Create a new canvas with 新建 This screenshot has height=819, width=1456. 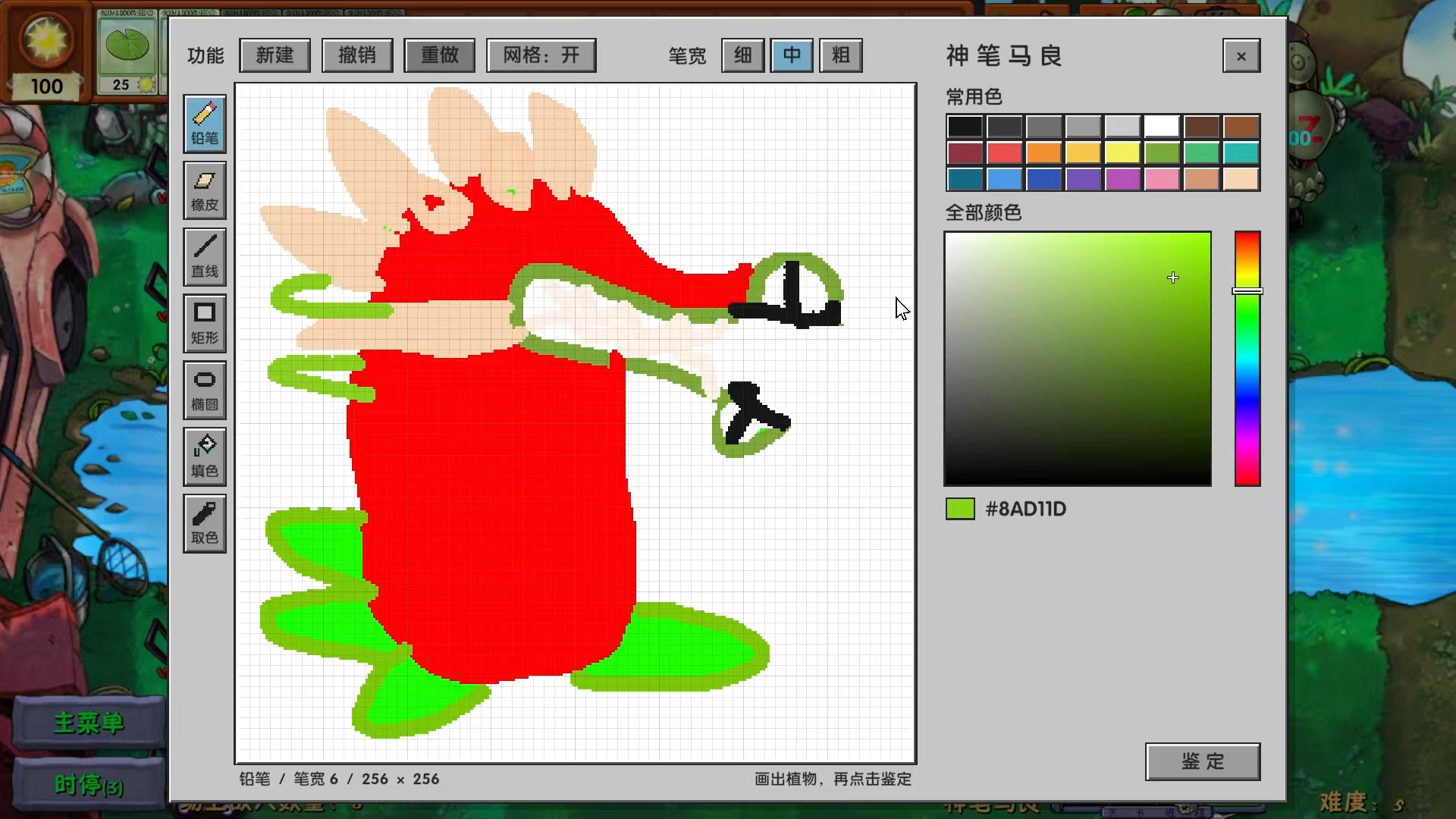pos(275,55)
